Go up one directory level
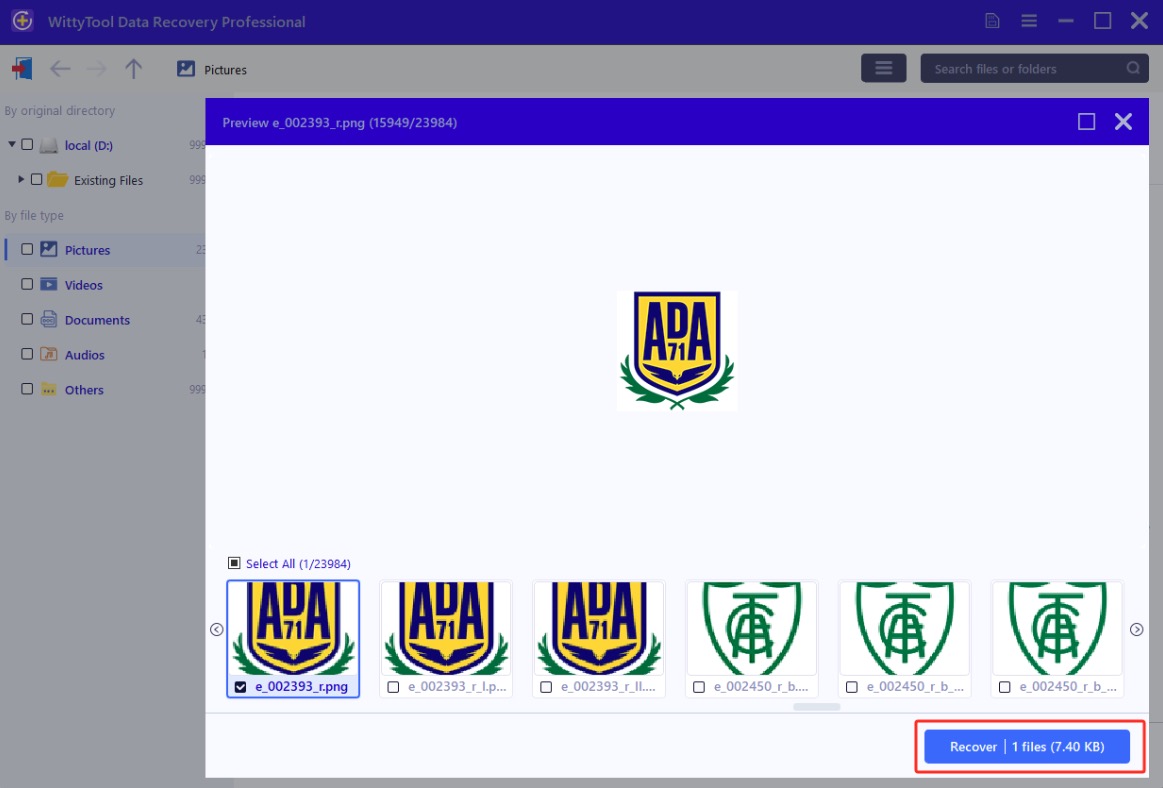The image size is (1163, 788). point(134,69)
